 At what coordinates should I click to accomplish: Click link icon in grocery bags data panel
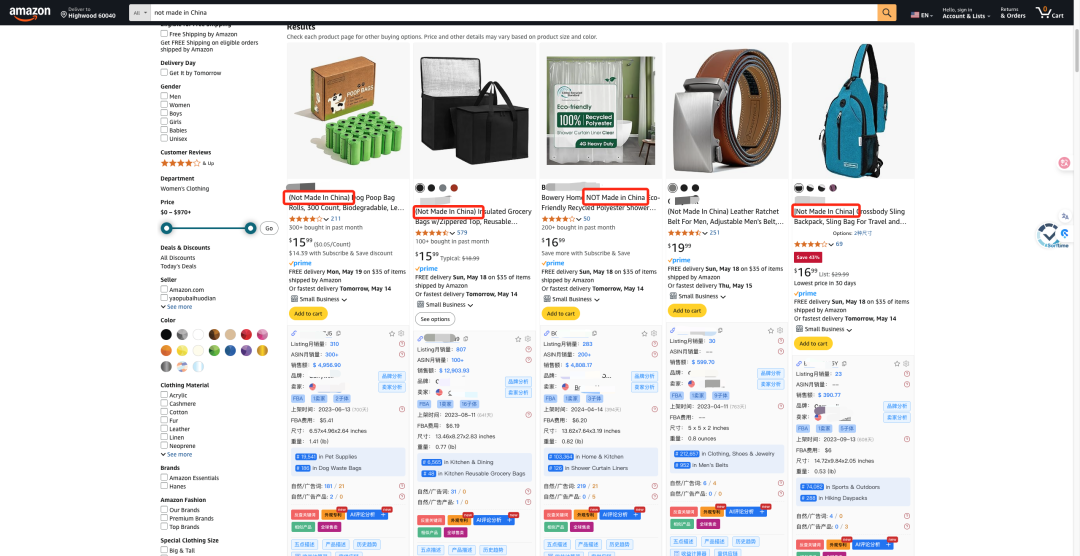point(421,339)
